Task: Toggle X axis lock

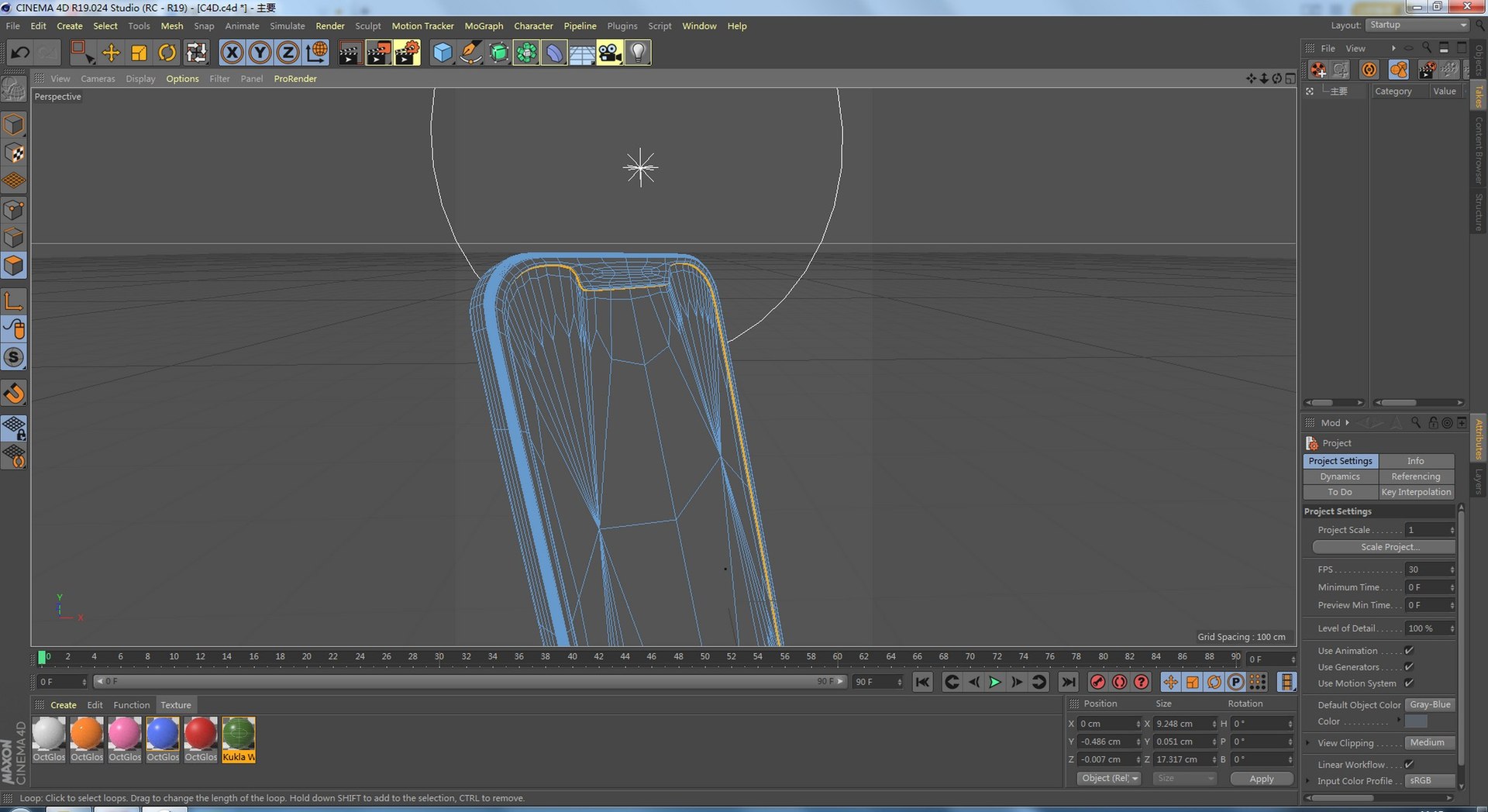Action: coord(232,53)
